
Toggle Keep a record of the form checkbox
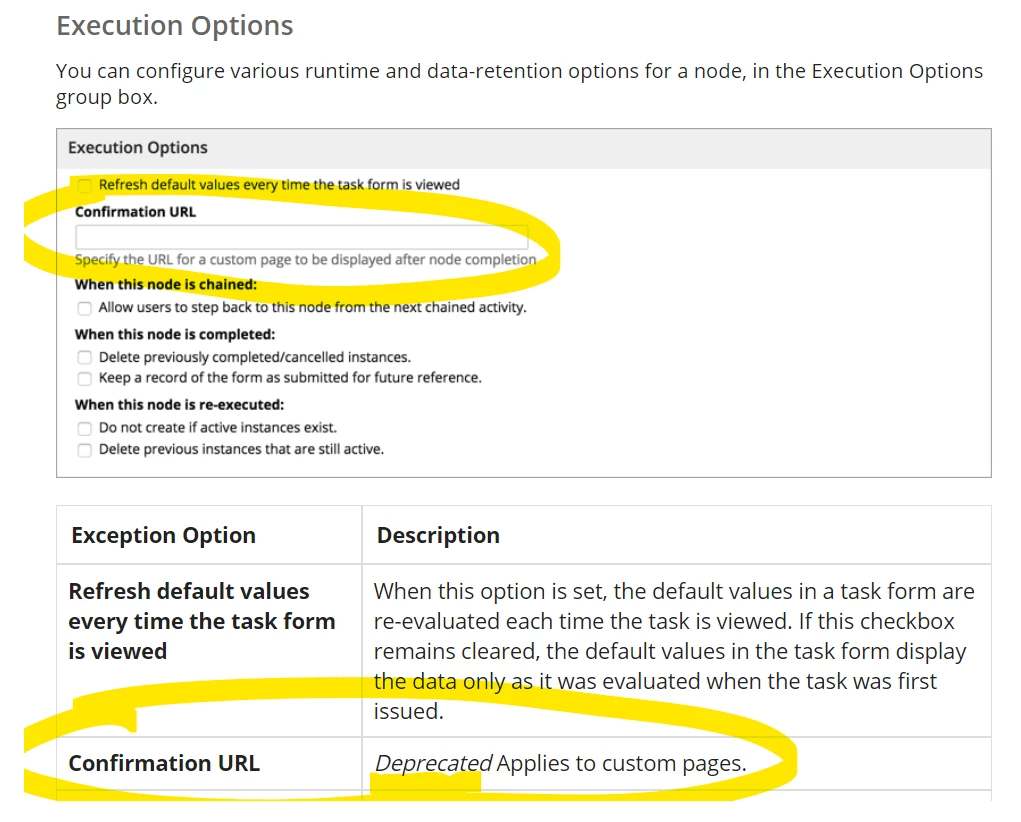(84, 378)
